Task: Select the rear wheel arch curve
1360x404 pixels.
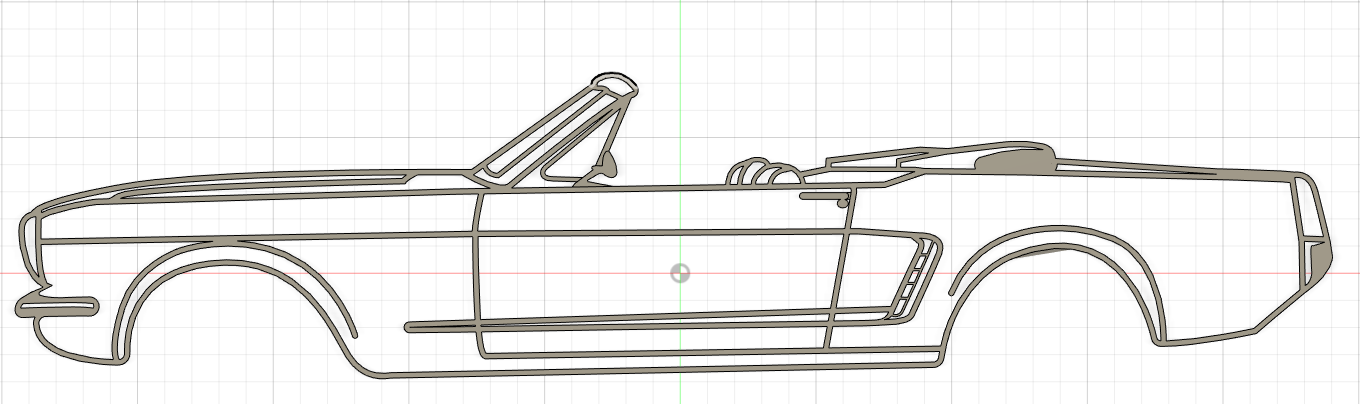Action: pos(1050,240)
